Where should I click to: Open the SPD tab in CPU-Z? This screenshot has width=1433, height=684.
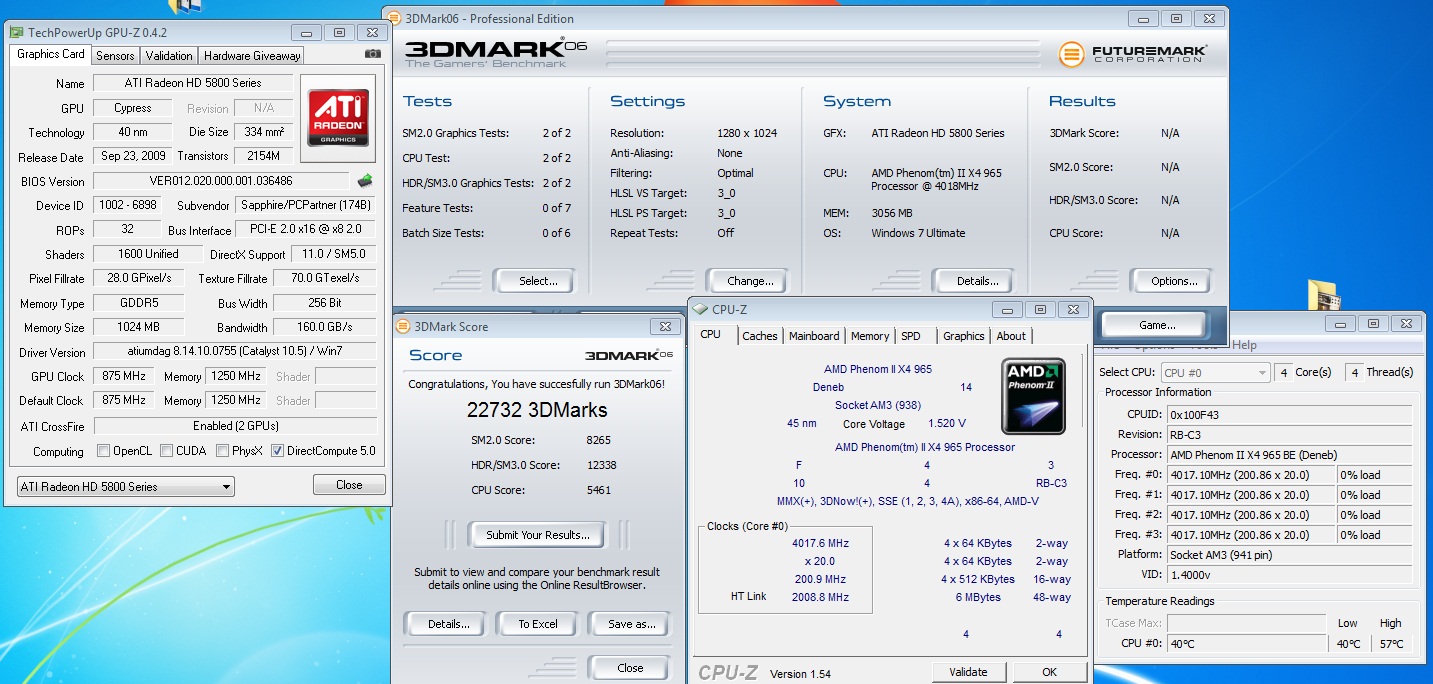[x=911, y=336]
